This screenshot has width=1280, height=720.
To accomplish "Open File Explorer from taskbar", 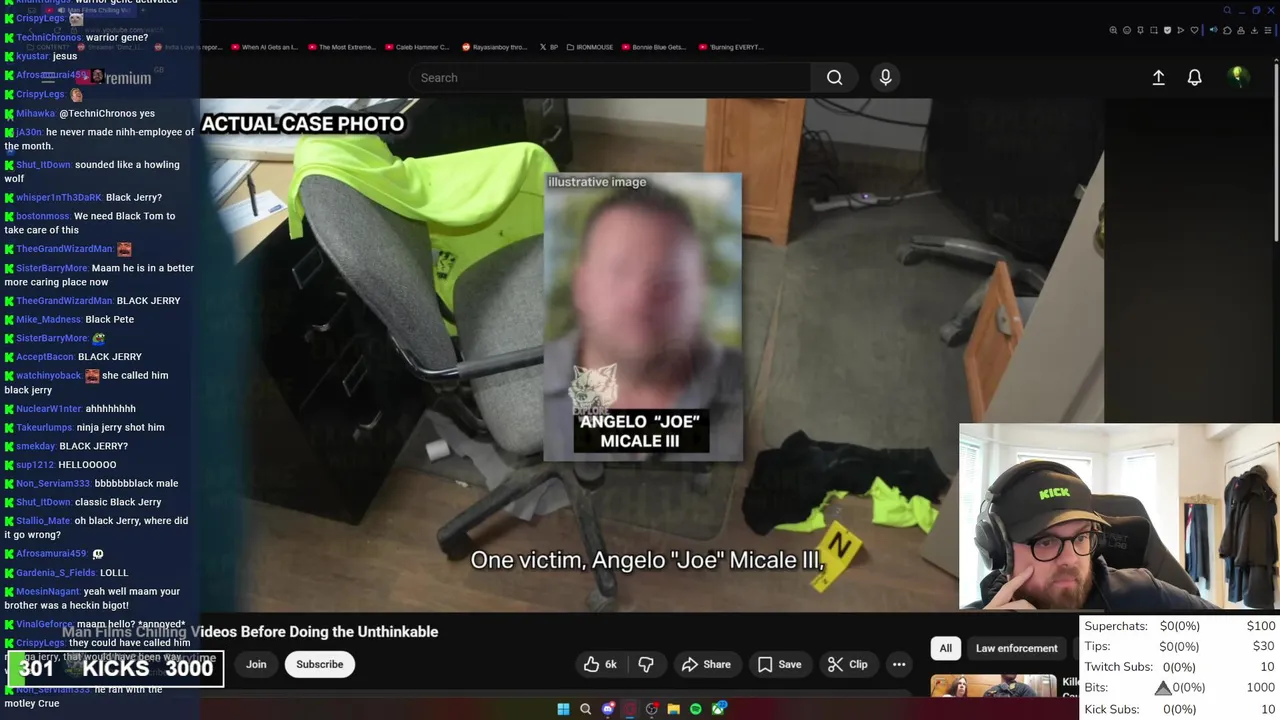I will pos(673,709).
